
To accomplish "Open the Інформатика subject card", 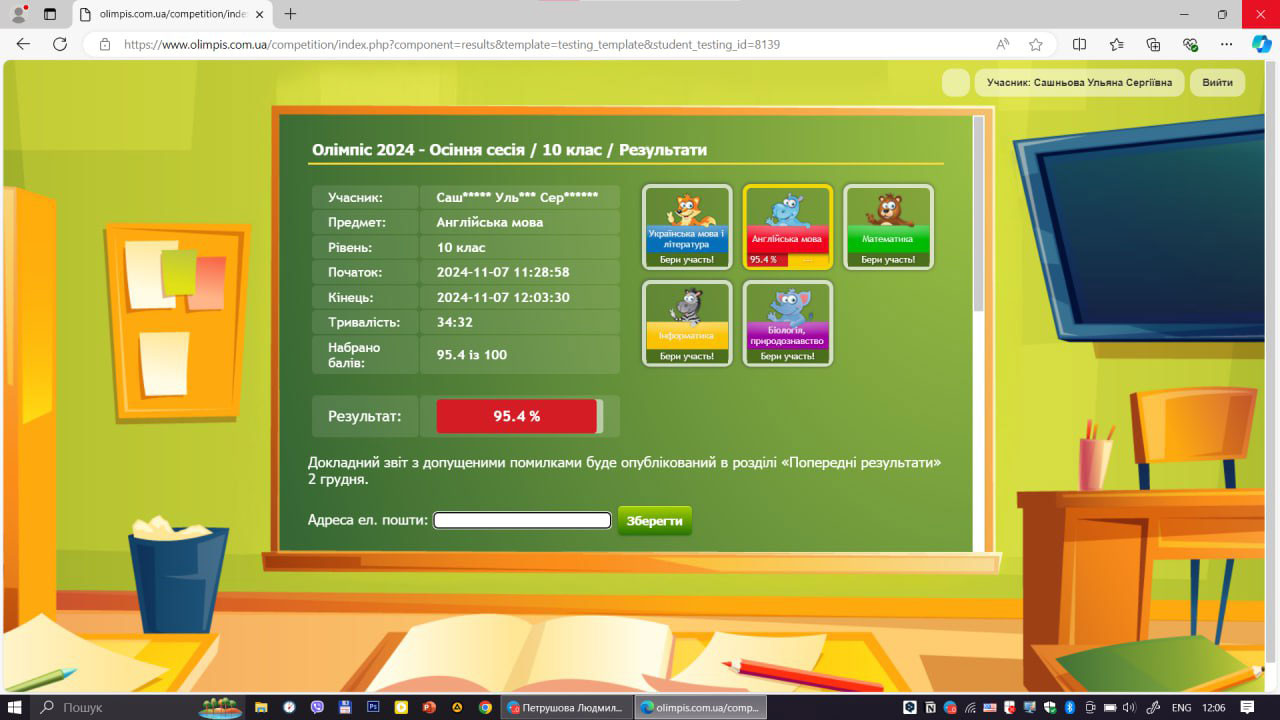I will [687, 323].
